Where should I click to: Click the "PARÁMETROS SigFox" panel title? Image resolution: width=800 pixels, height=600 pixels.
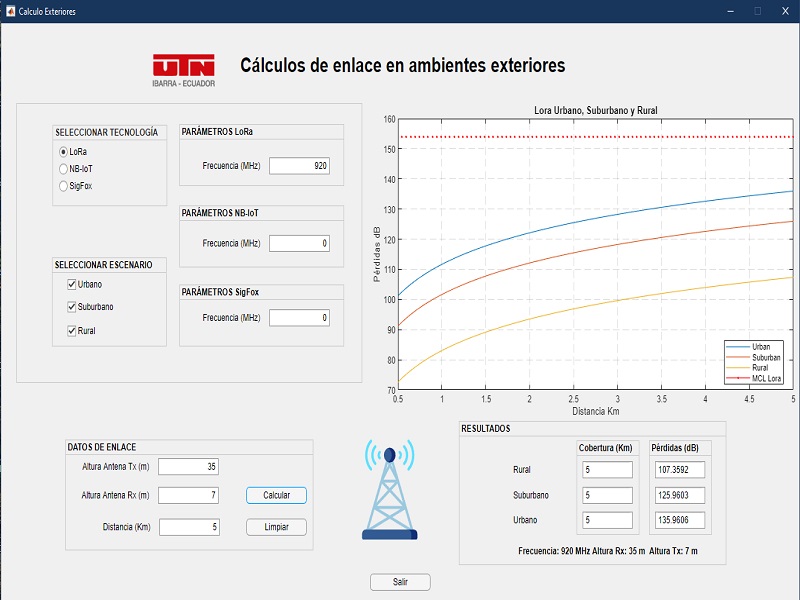pos(220,292)
